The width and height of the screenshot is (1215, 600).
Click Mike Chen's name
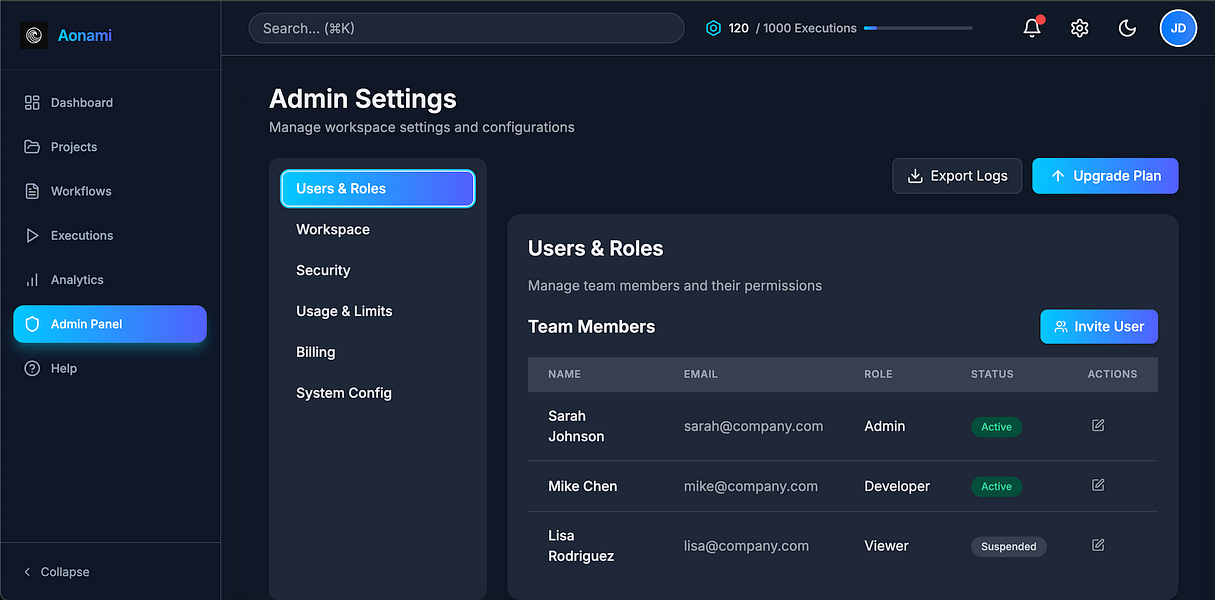[583, 486]
